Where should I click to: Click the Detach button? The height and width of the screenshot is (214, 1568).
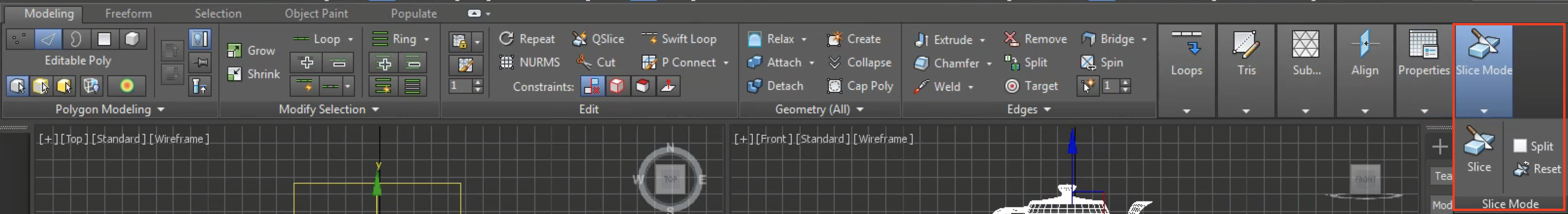(775, 86)
